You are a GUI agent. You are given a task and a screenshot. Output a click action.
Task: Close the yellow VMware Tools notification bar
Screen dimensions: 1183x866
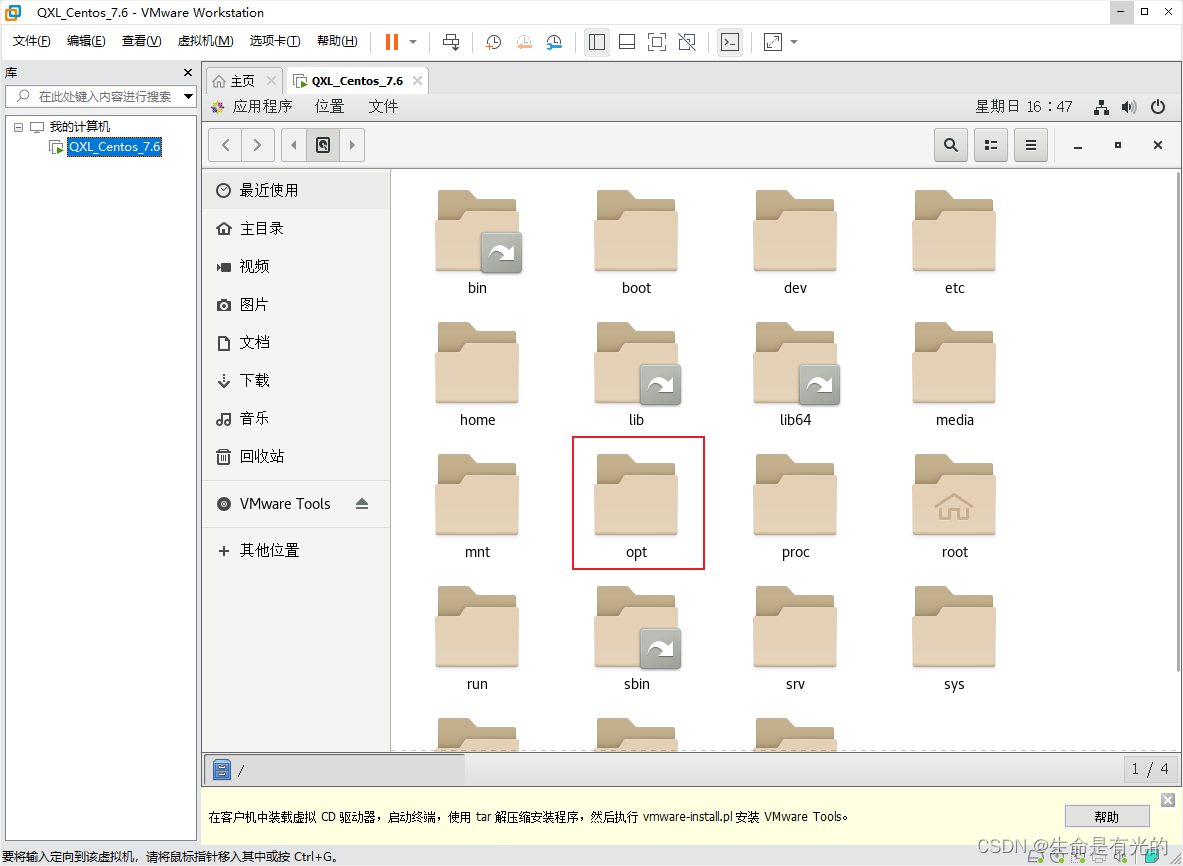[x=1168, y=800]
